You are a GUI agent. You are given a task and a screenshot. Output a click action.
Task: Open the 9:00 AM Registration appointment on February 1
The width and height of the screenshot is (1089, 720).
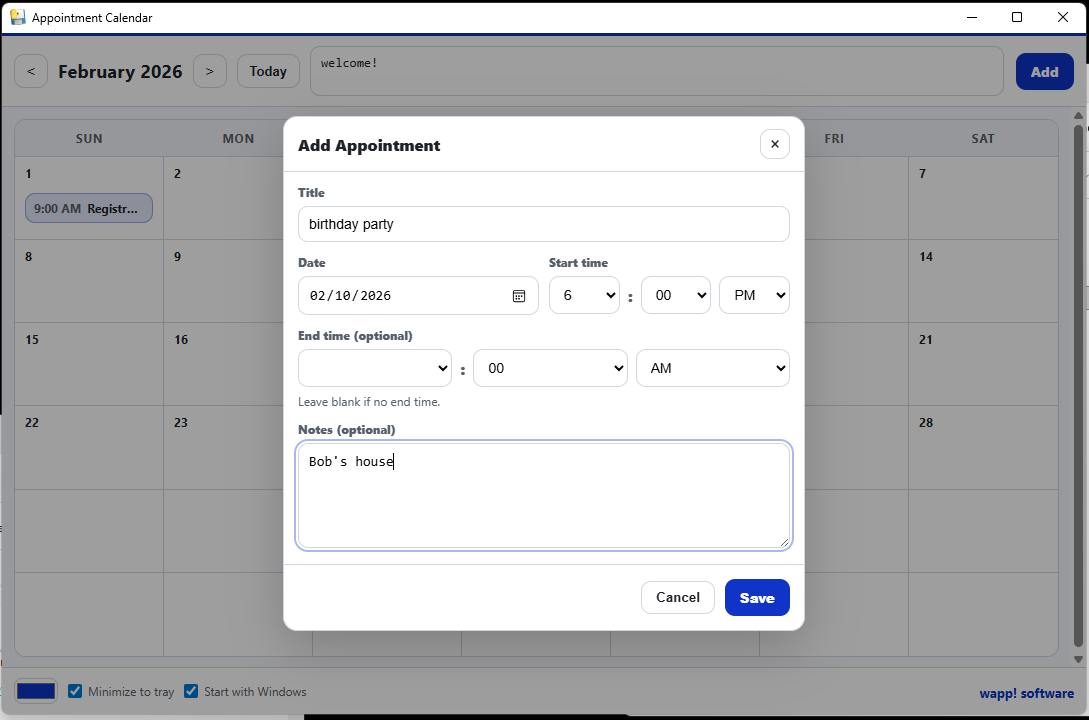point(88,208)
